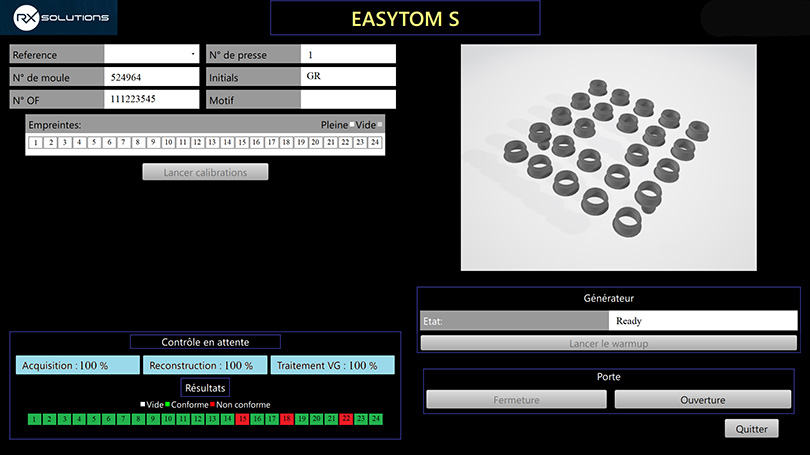The width and height of the screenshot is (810, 455).
Task: Click the N° de presse field
Action: click(x=348, y=54)
